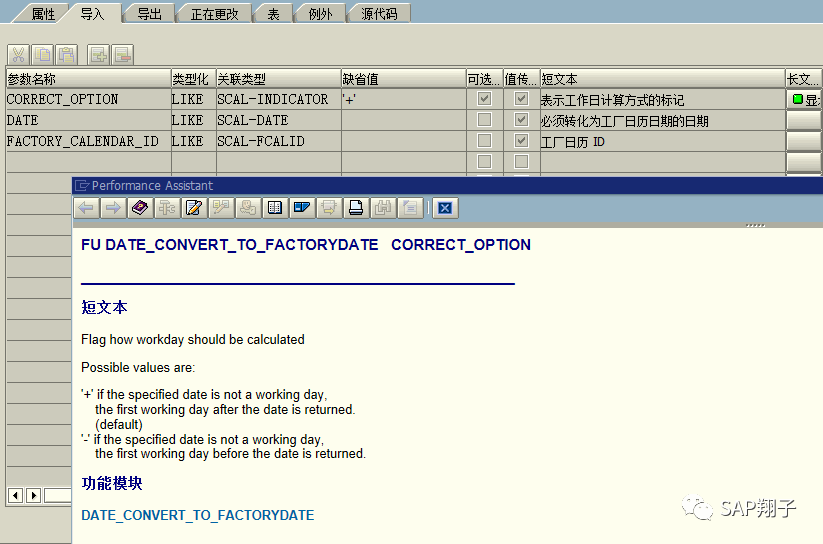The height and width of the screenshot is (544, 823).
Task: Click the SCAL-INDICATOR type cell
Action: pyautogui.click(x=279, y=99)
